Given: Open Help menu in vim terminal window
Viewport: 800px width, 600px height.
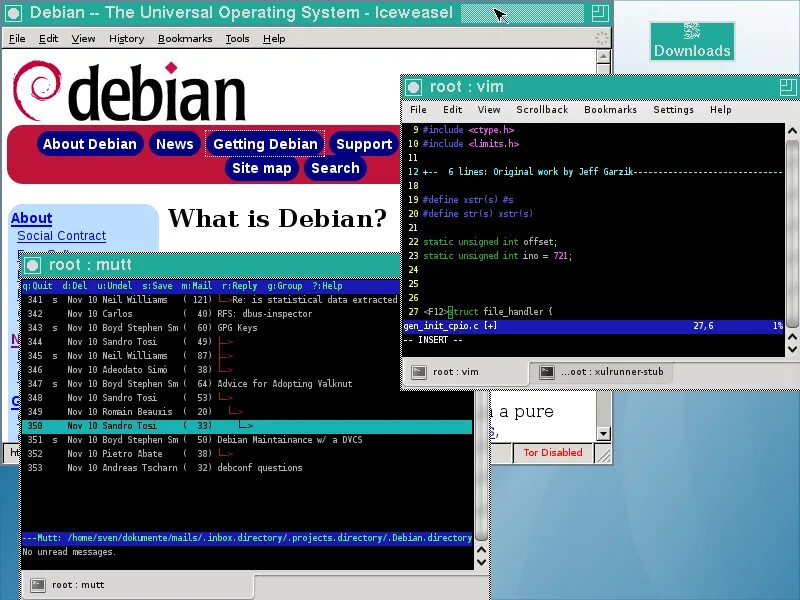Looking at the screenshot, I should (x=720, y=110).
